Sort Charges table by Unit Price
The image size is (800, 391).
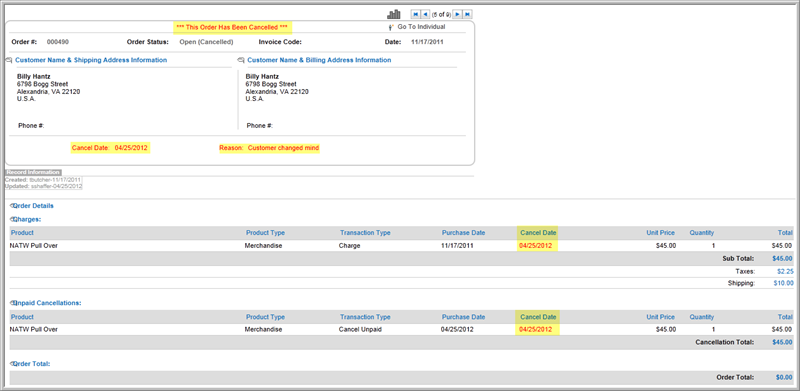[x=660, y=233]
